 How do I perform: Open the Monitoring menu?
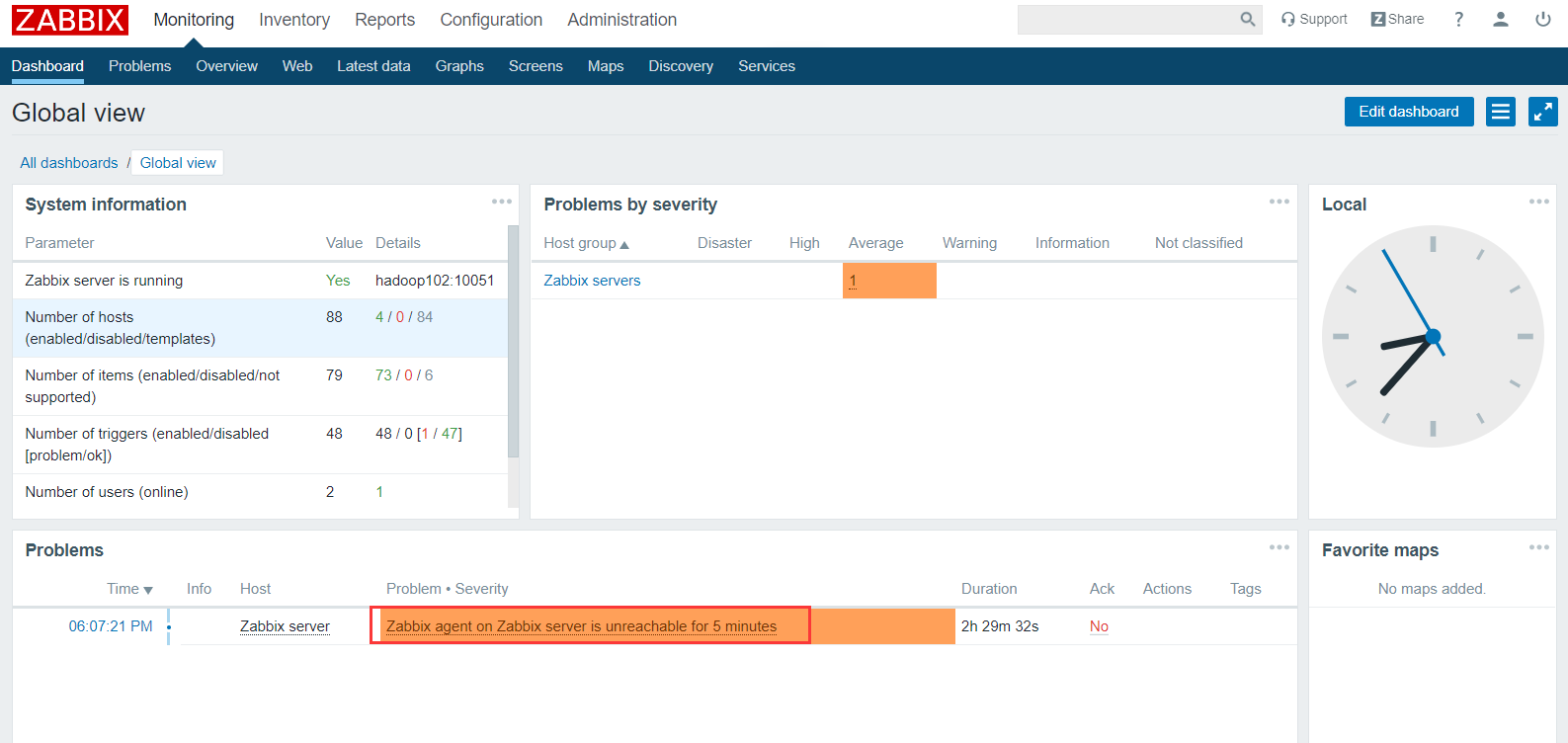pyautogui.click(x=194, y=20)
